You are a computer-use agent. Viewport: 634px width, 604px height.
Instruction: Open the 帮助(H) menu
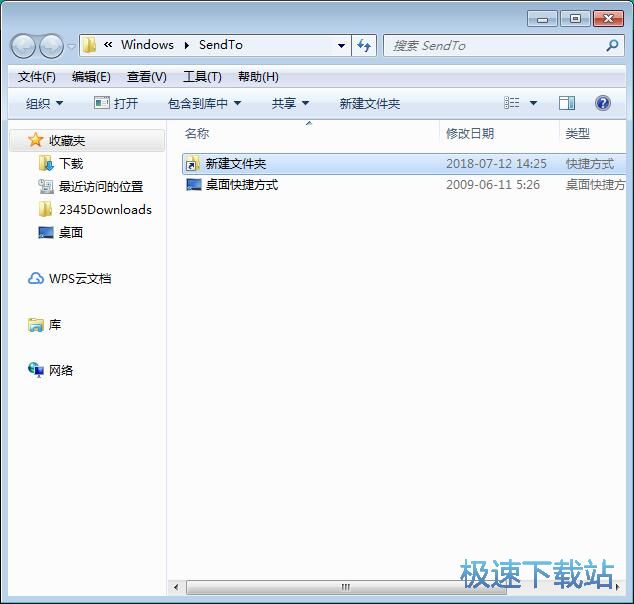pos(258,77)
